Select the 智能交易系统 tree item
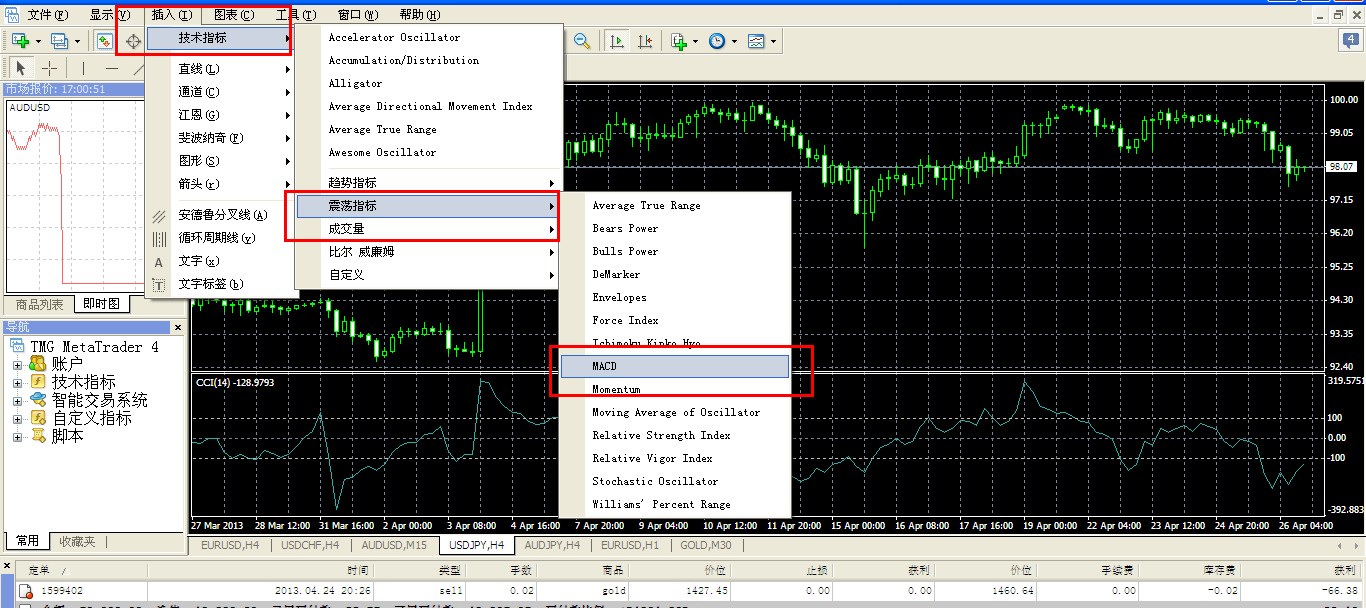The width and height of the screenshot is (1366, 608). [99, 400]
